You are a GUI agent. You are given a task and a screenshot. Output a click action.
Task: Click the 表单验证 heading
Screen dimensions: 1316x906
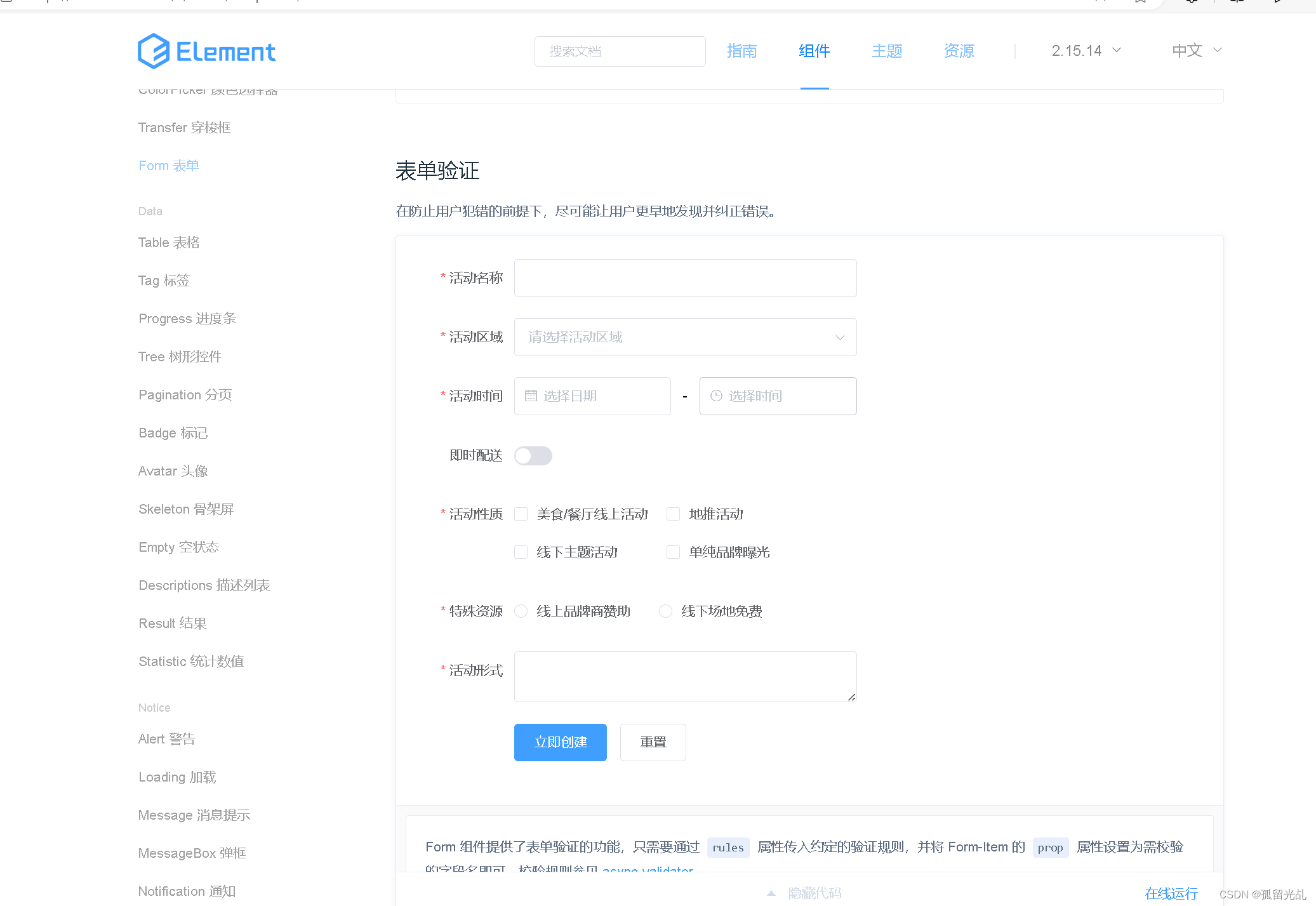437,171
